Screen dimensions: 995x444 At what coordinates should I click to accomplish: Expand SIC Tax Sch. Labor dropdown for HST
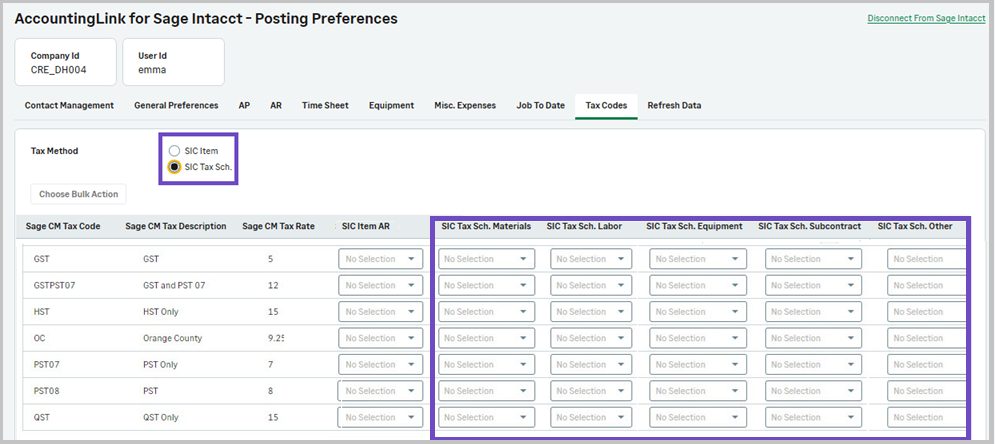pos(593,312)
